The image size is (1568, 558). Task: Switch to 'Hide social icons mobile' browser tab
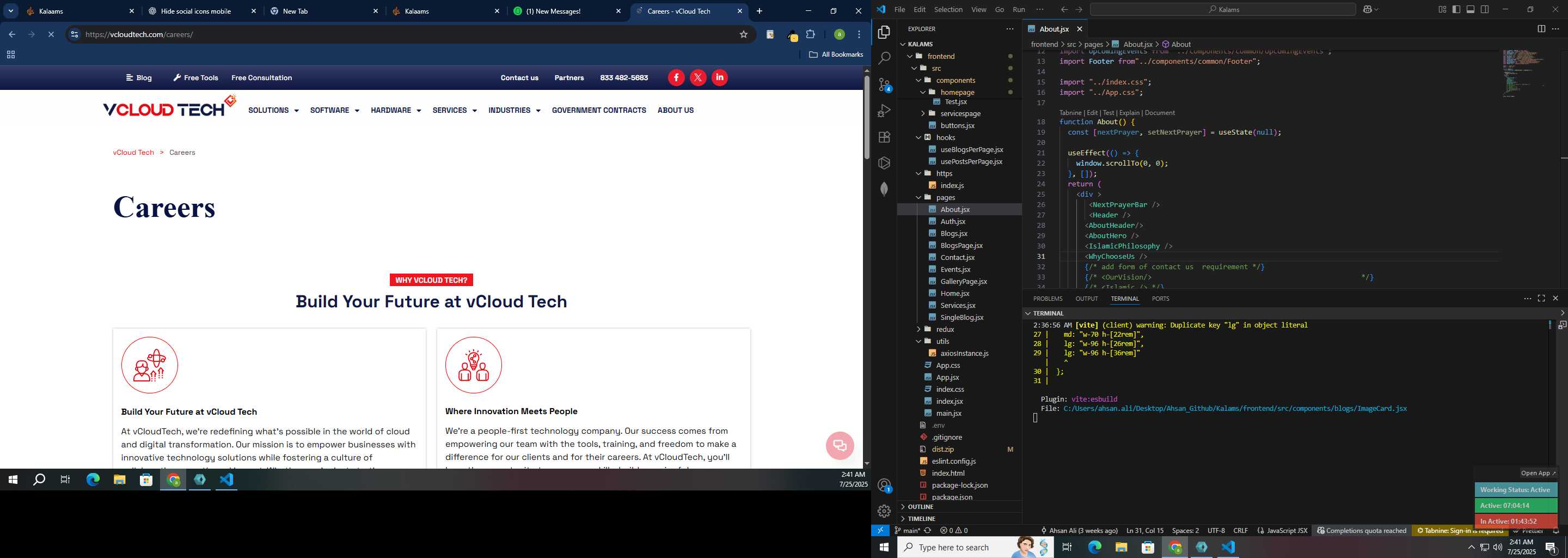(x=201, y=11)
